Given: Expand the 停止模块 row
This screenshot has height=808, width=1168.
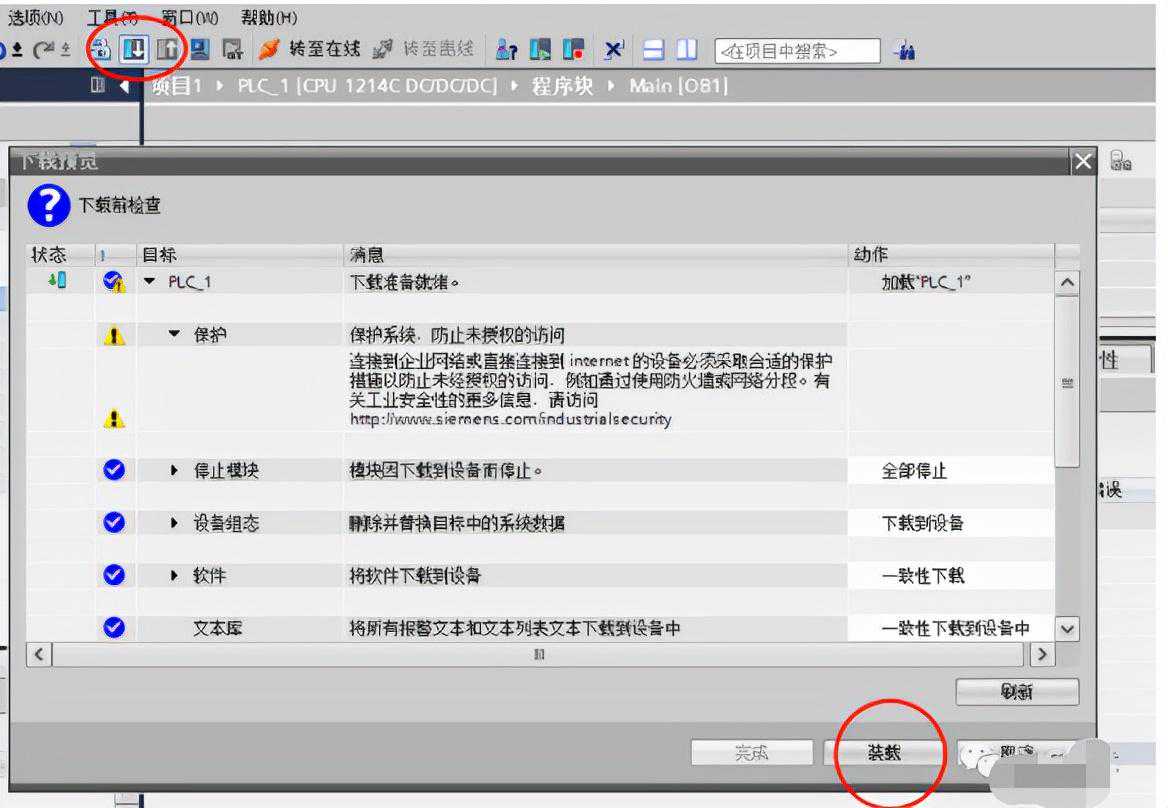Looking at the screenshot, I should [x=175, y=470].
